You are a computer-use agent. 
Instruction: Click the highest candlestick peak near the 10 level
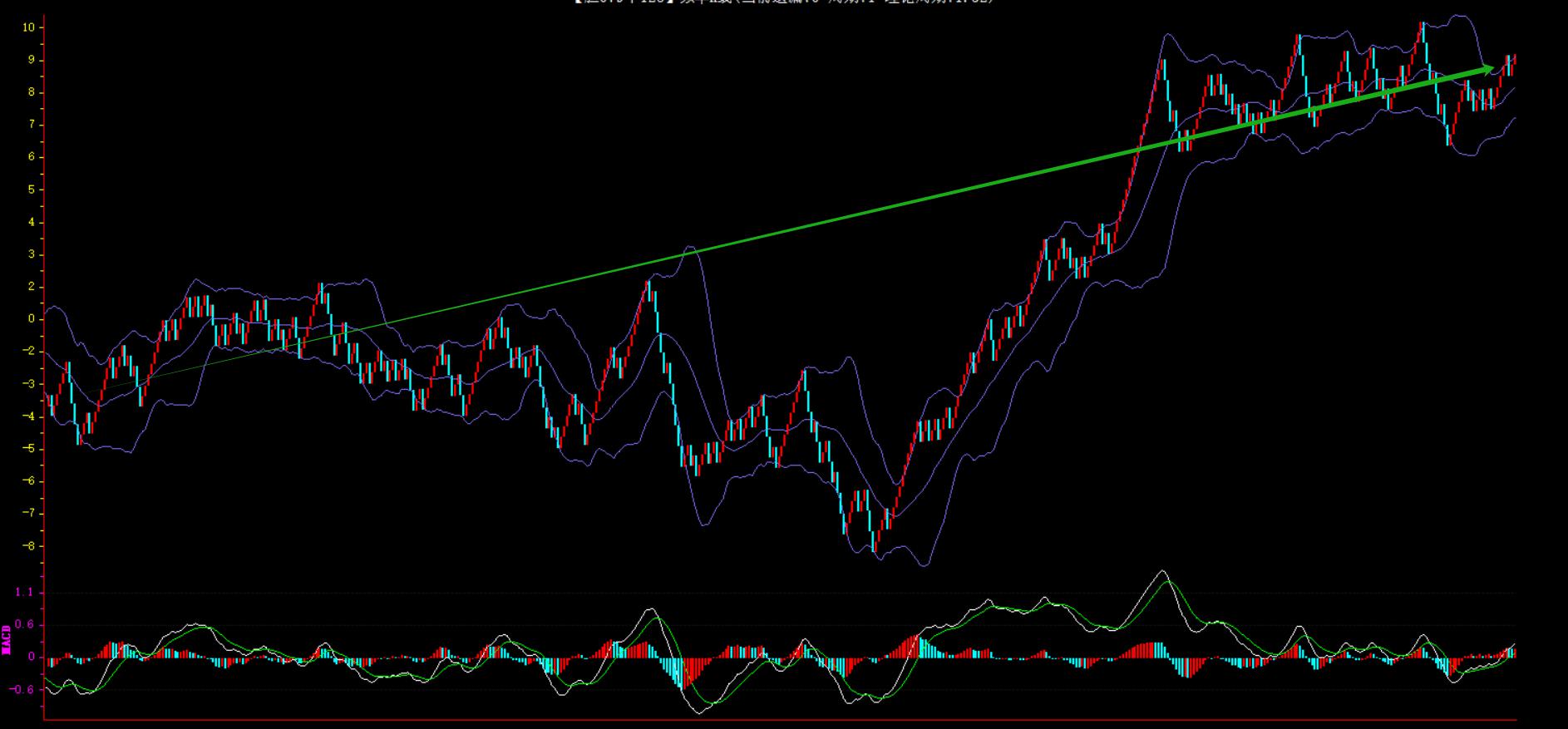click(1423, 27)
